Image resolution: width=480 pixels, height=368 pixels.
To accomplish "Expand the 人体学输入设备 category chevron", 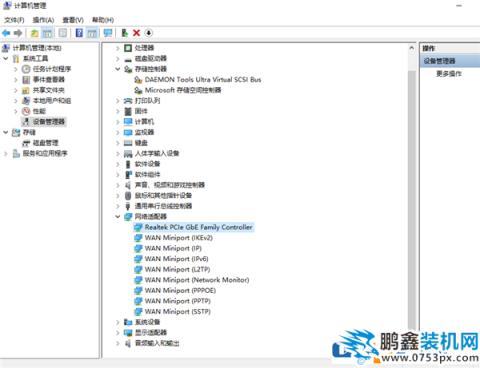I will tap(118, 154).
